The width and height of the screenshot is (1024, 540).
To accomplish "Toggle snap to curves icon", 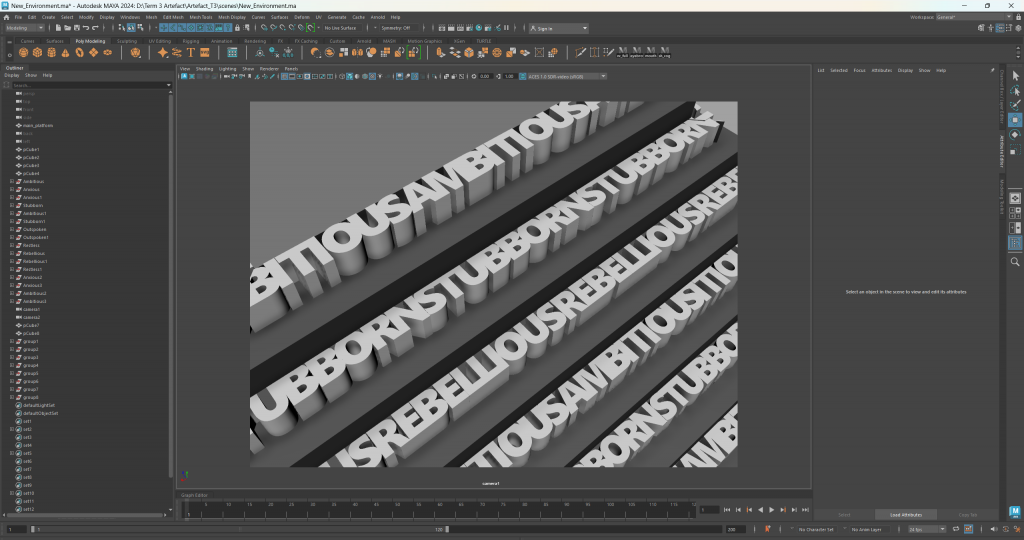I will (274, 28).
